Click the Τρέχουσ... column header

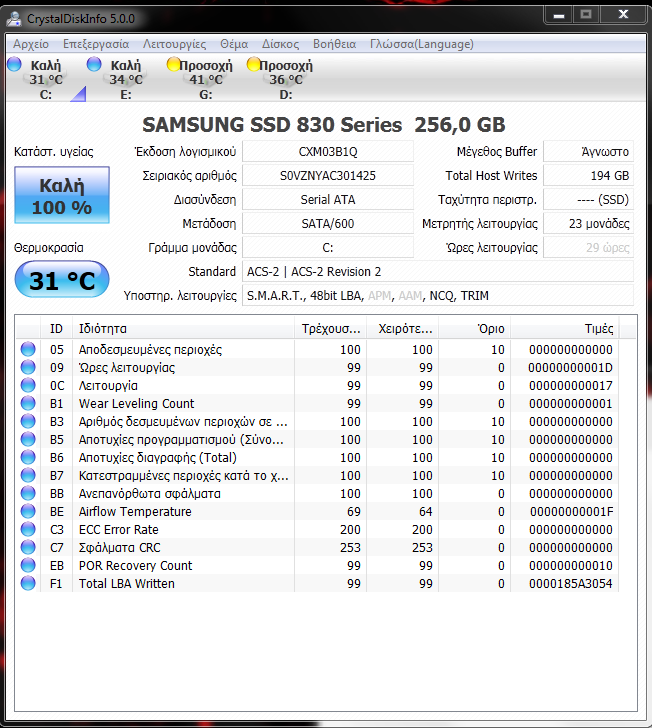331,329
